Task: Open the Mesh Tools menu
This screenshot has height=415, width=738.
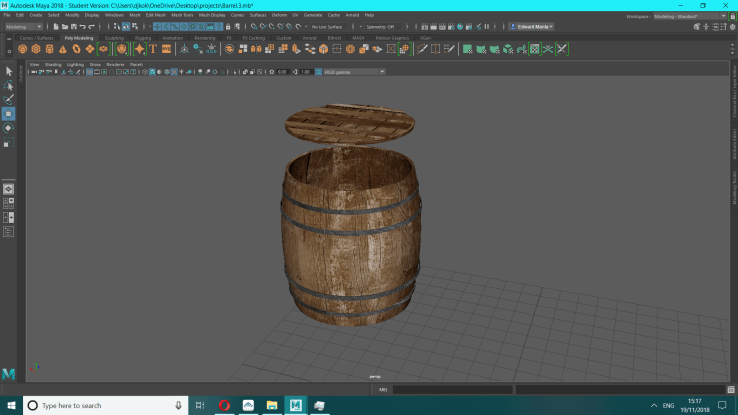Action: pos(182,16)
